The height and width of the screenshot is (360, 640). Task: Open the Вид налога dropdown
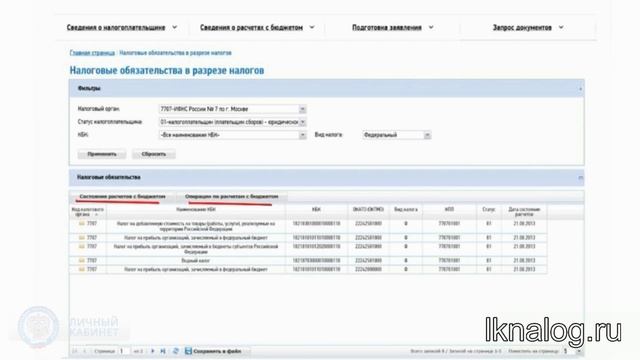click(427, 135)
